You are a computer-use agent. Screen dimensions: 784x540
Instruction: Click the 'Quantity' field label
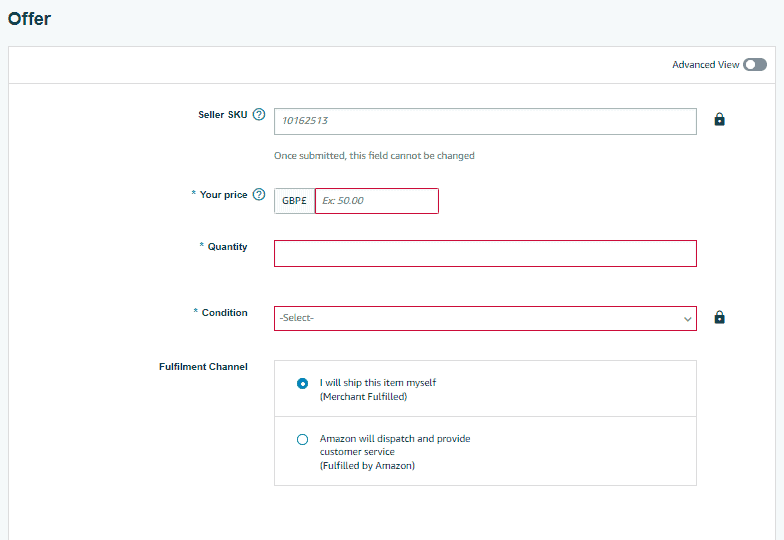(x=228, y=246)
